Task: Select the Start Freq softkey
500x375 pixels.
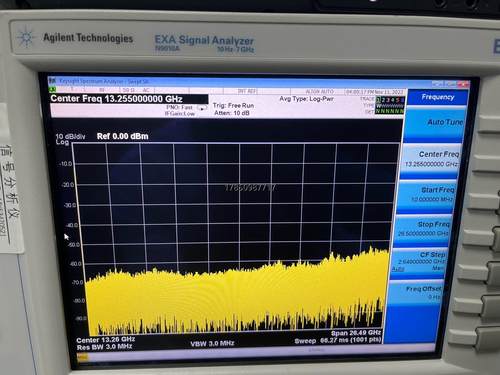Action: (427, 197)
